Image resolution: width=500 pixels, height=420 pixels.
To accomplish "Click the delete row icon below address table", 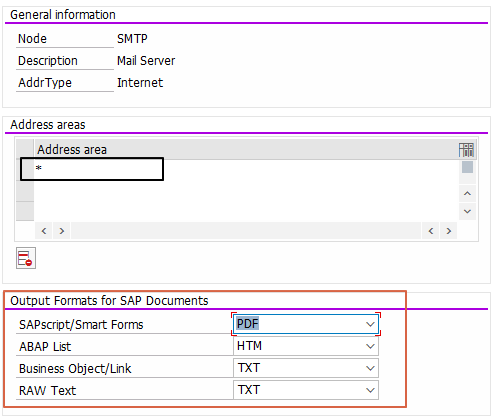I will click(26, 258).
